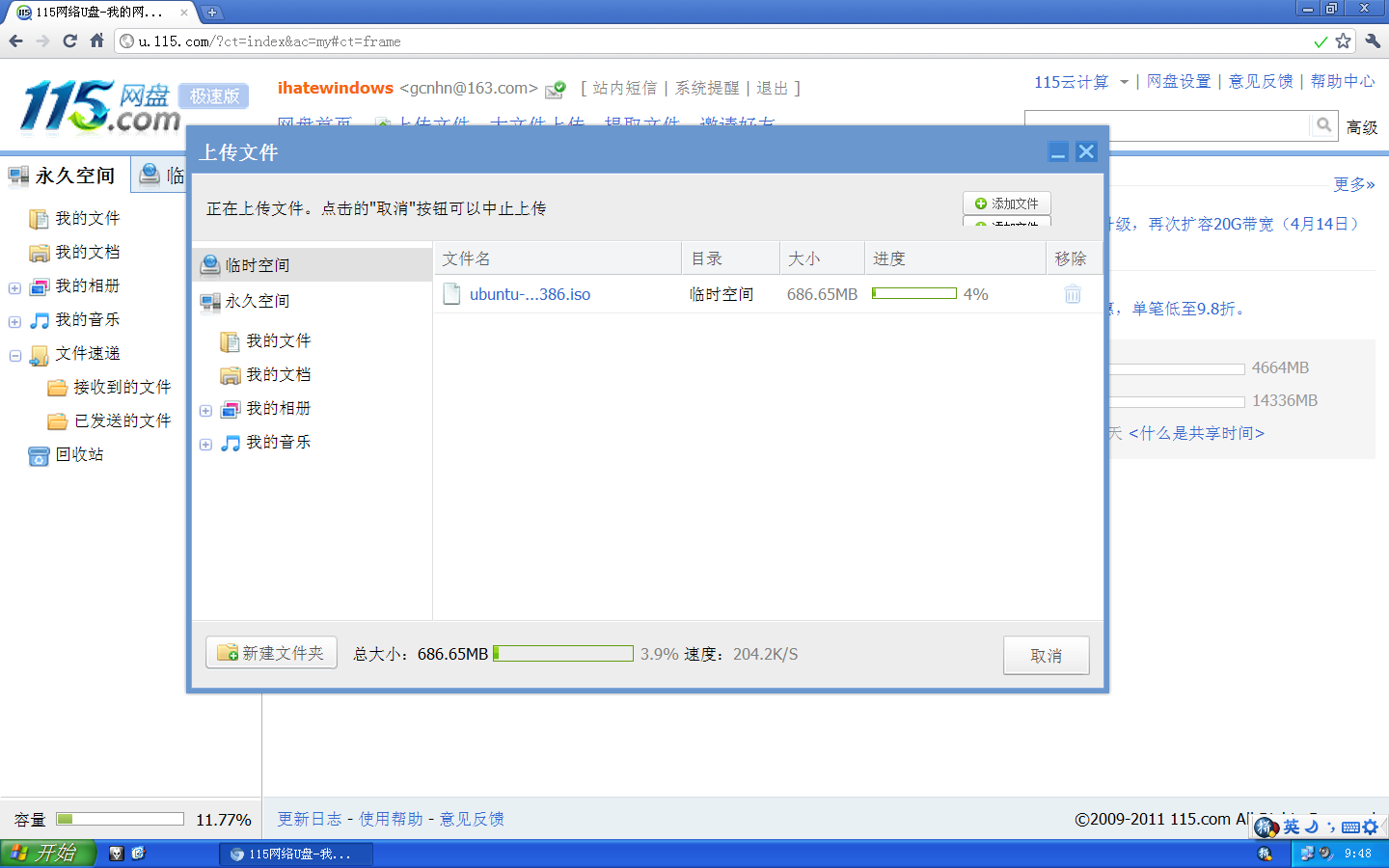The height and width of the screenshot is (868, 1389).
Task: Click 高级 advanced search link
Action: pyautogui.click(x=1361, y=127)
